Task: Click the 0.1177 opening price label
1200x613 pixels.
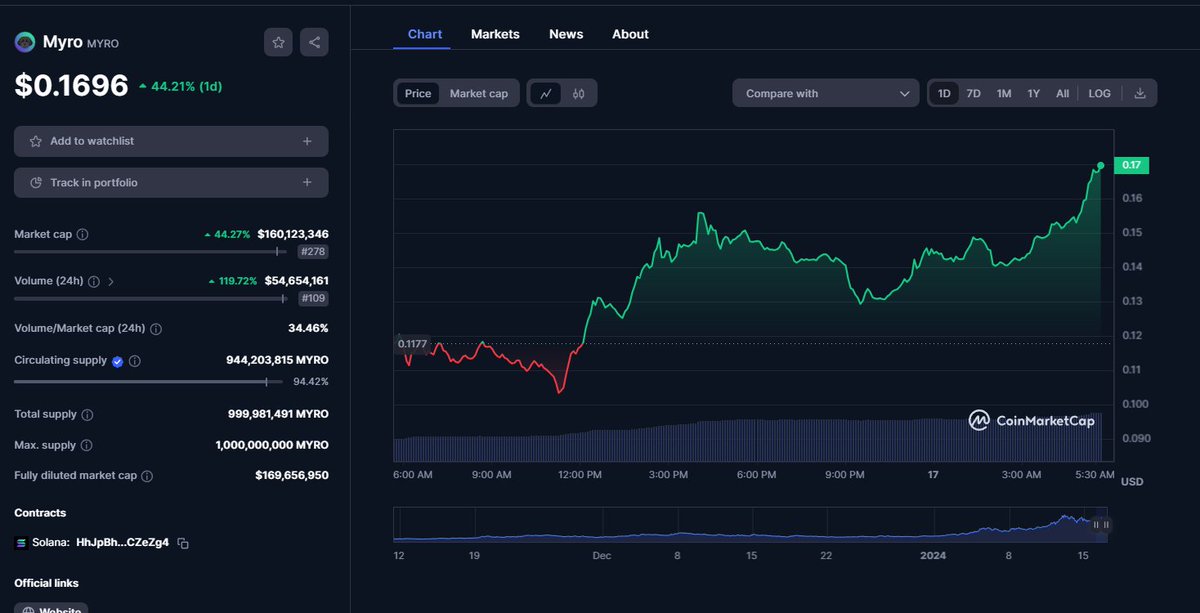Action: (x=412, y=343)
